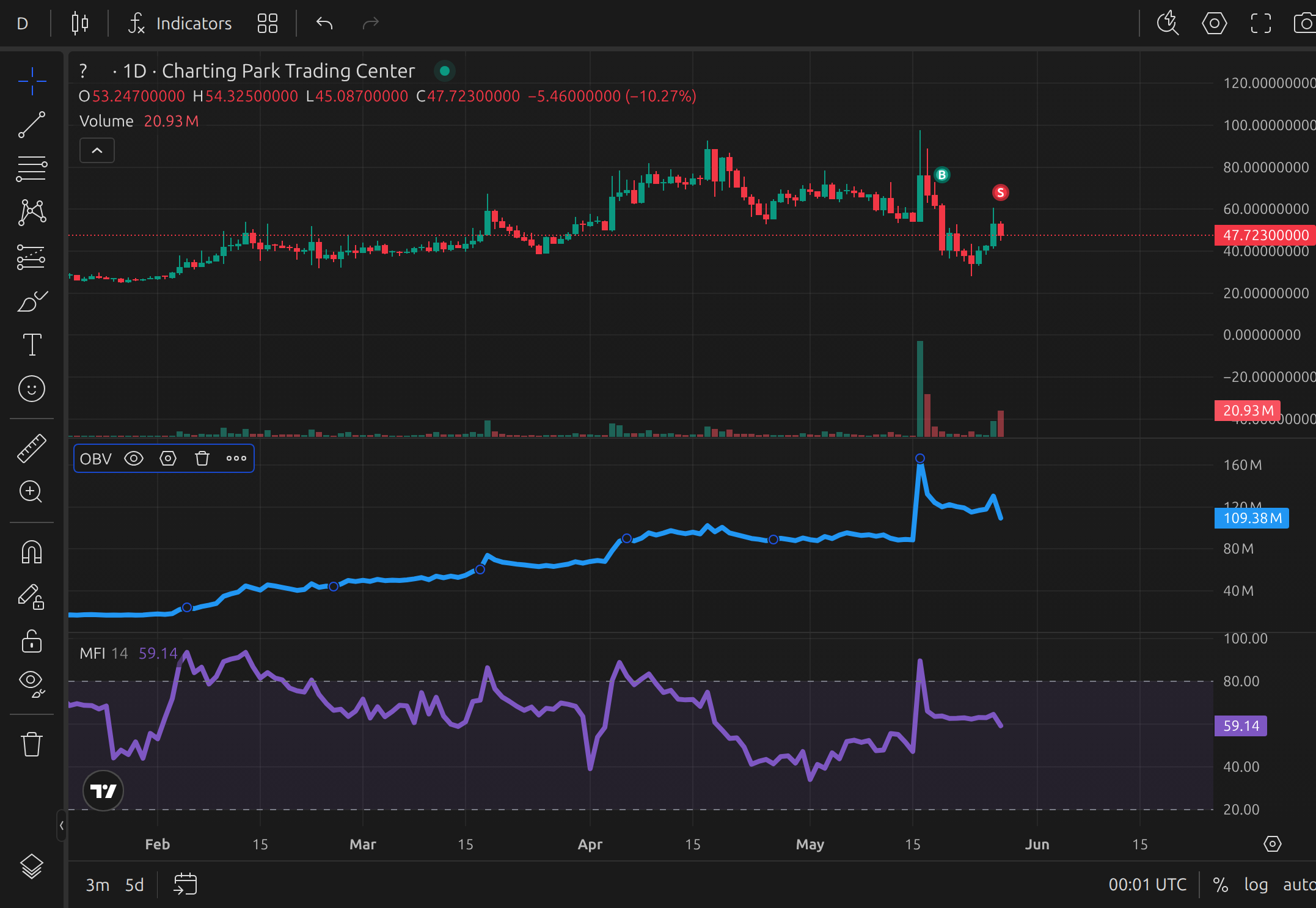
Task: Toggle magnet mode on
Action: point(32,552)
